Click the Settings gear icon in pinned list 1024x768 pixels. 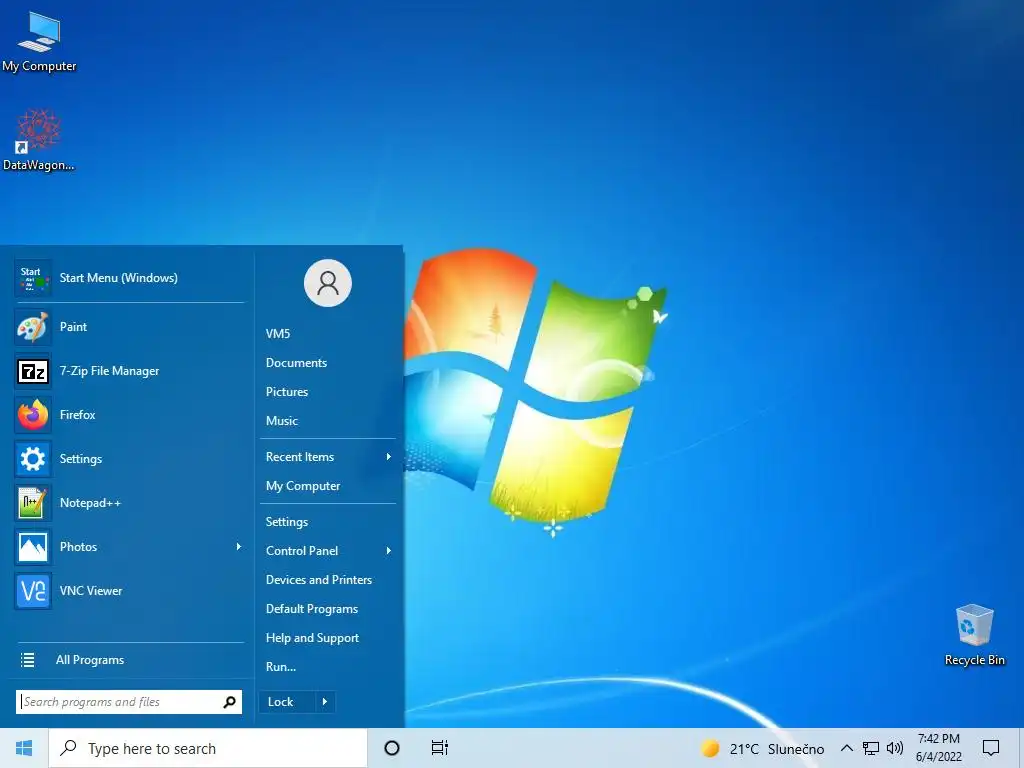[33, 459]
